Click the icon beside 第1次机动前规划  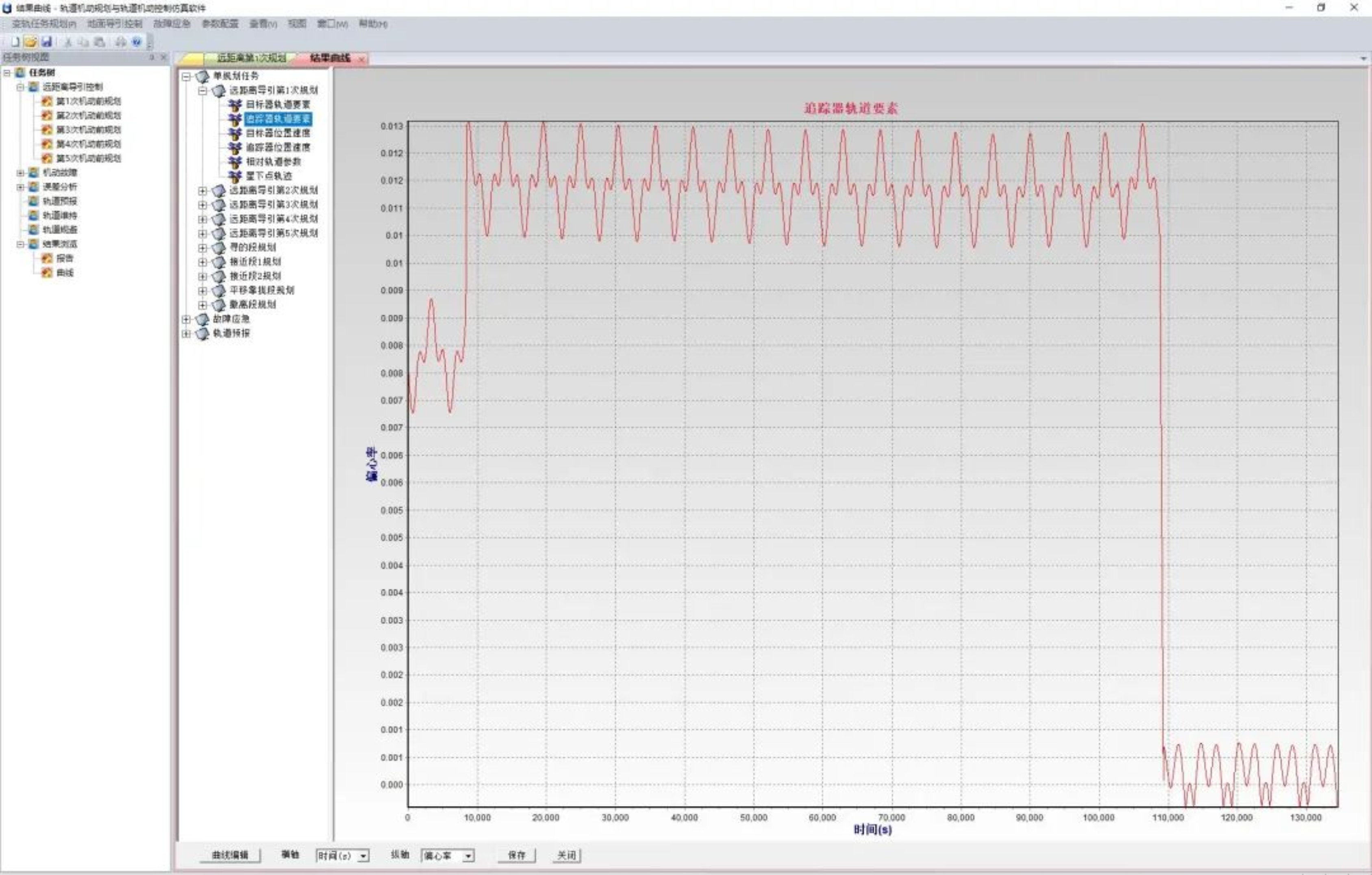click(x=47, y=101)
